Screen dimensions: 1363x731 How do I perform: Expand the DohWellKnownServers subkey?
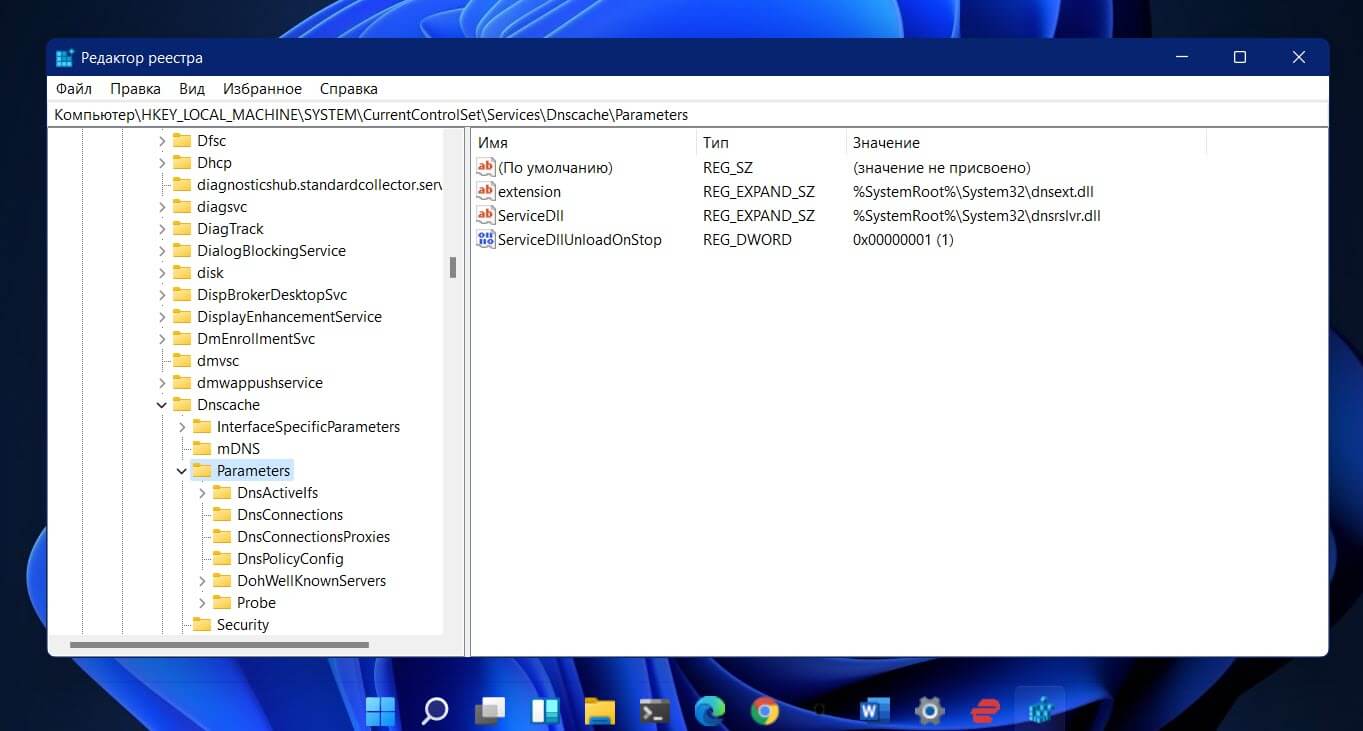tap(202, 581)
